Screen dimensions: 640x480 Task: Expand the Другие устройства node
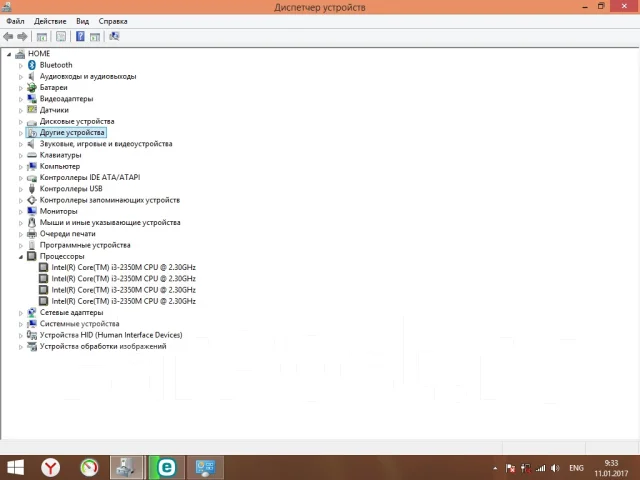(x=21, y=133)
